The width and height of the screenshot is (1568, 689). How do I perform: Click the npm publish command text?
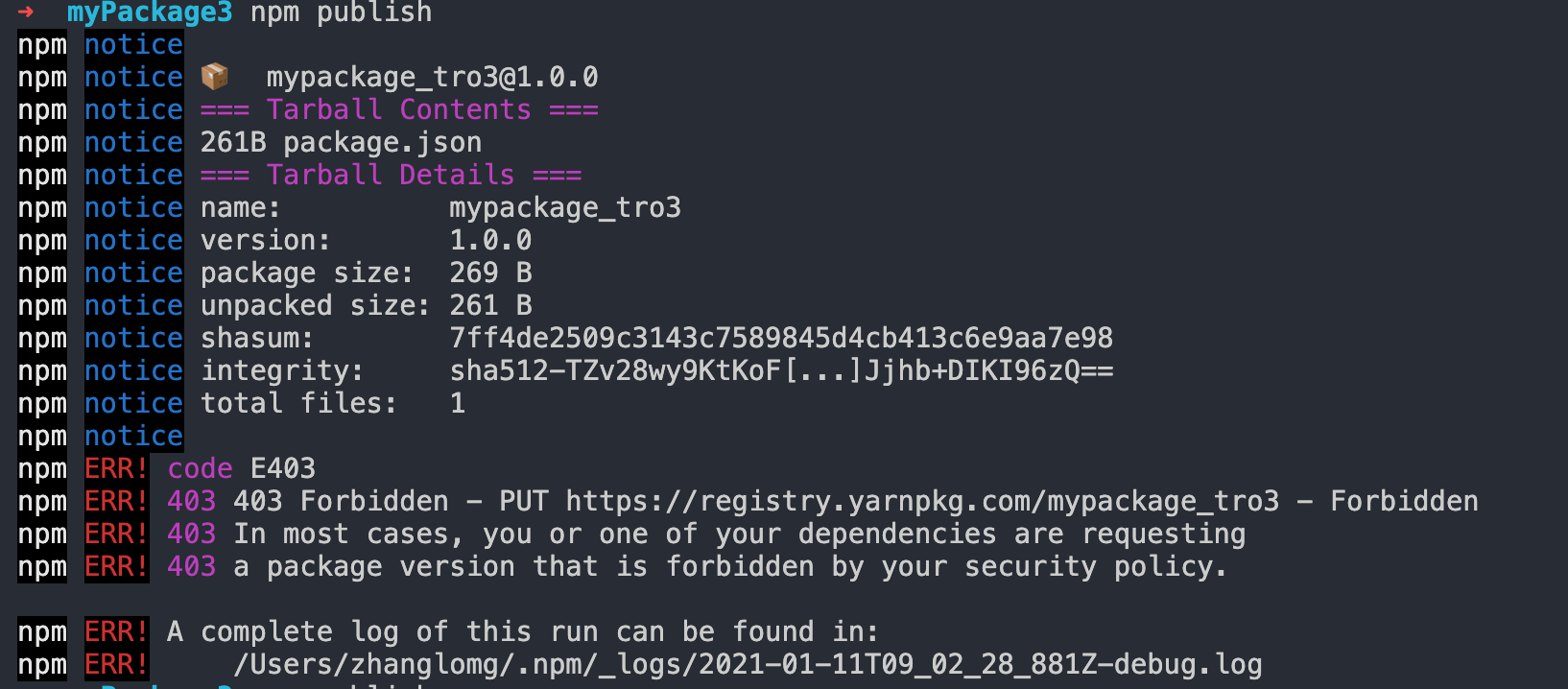tap(341, 12)
